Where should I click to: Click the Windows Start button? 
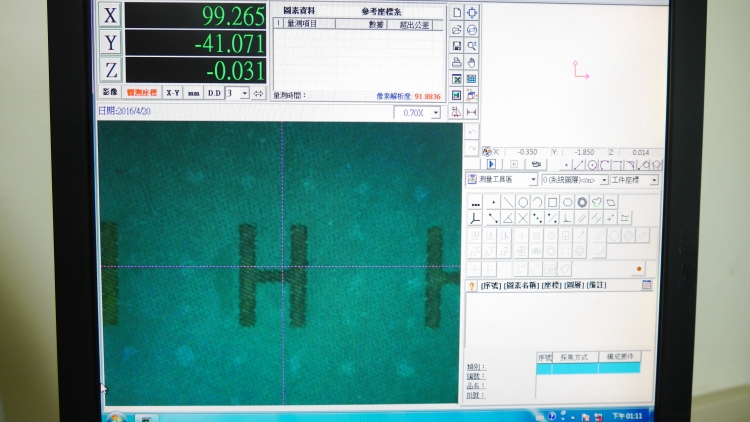pos(115,417)
